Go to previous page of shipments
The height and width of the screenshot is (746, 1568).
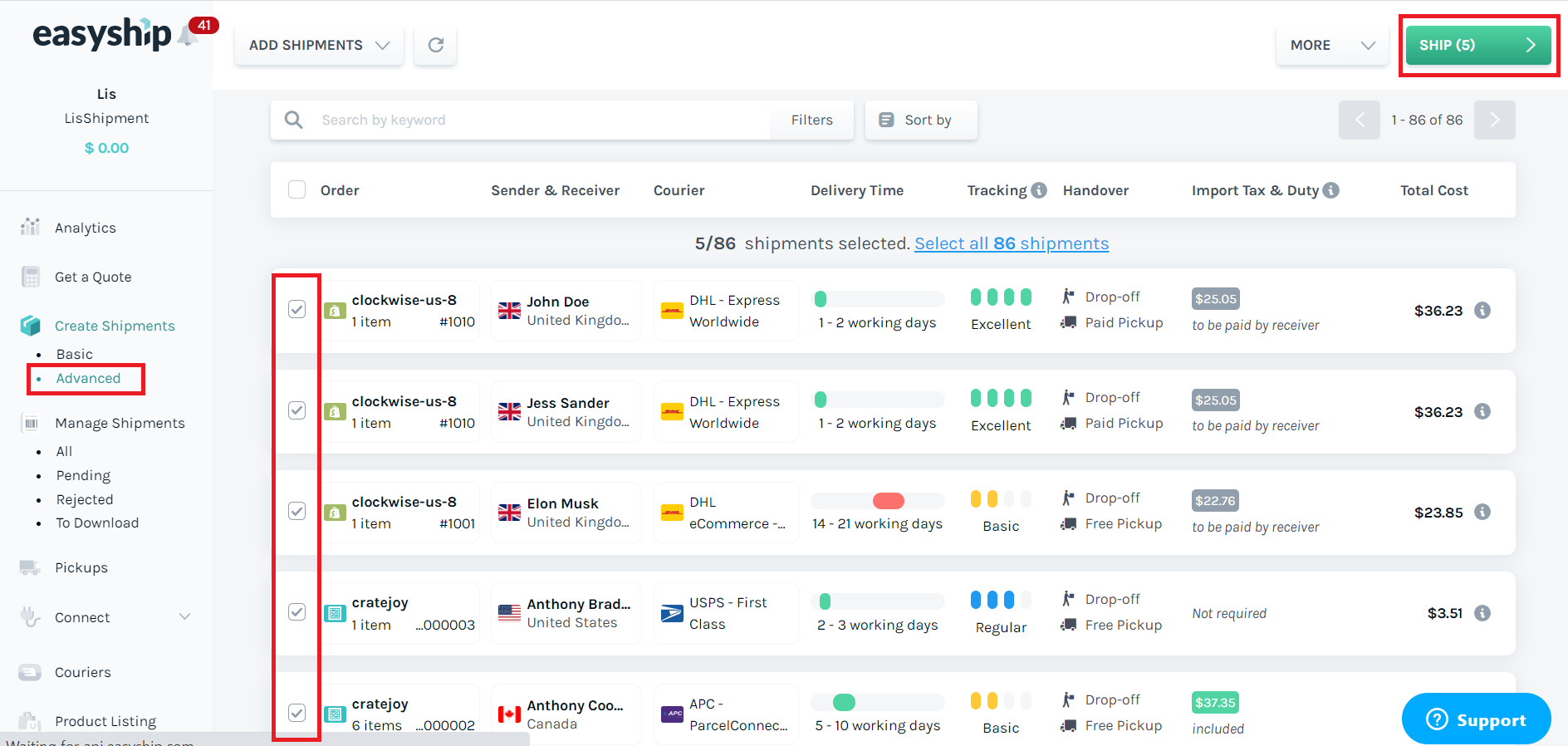[1360, 120]
